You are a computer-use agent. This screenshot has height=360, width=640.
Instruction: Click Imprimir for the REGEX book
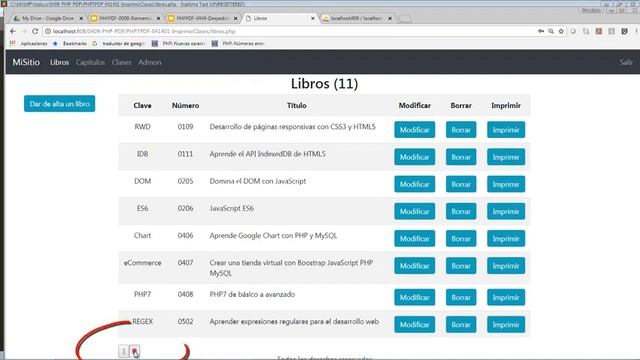[x=506, y=325]
